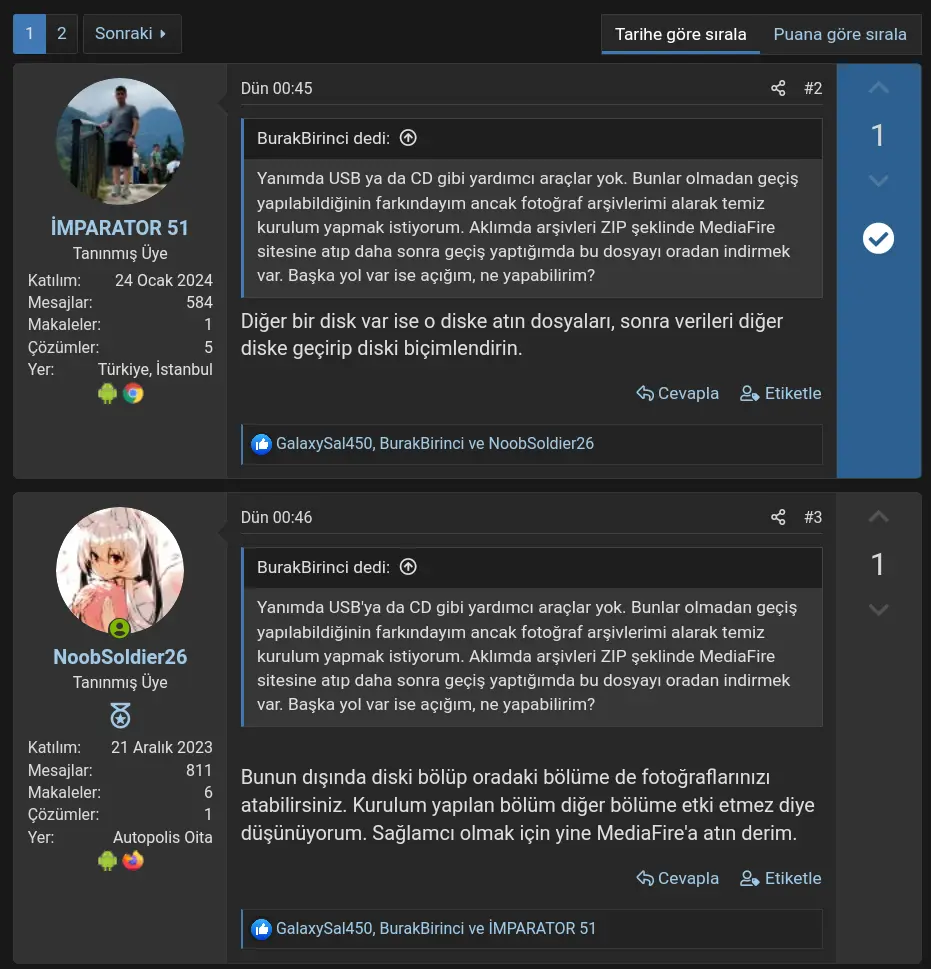Click the like thumb icon under post #2

click(x=261, y=444)
